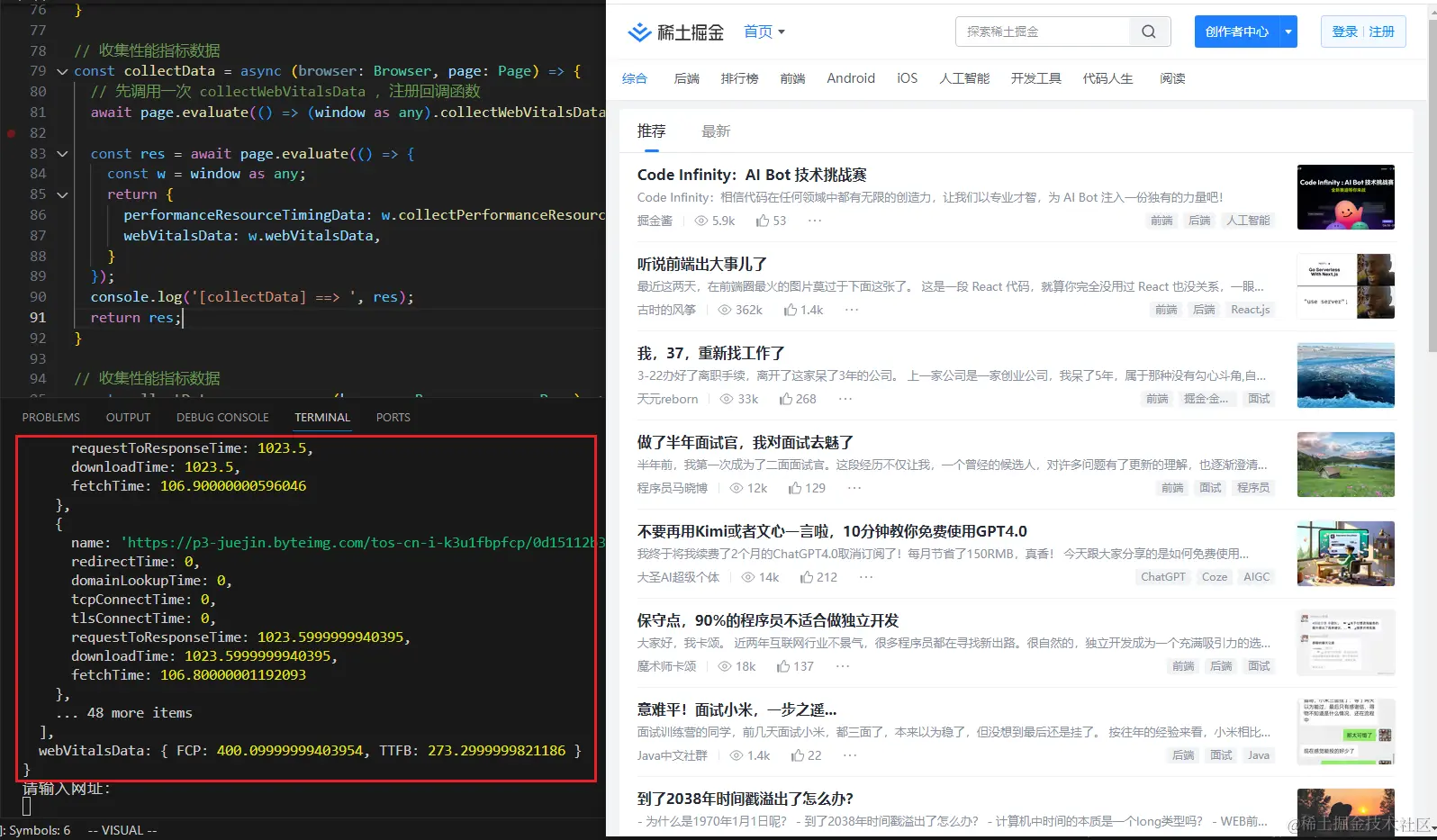Open article '听说前端出大事儿了'
The width and height of the screenshot is (1437, 840).
(x=702, y=264)
